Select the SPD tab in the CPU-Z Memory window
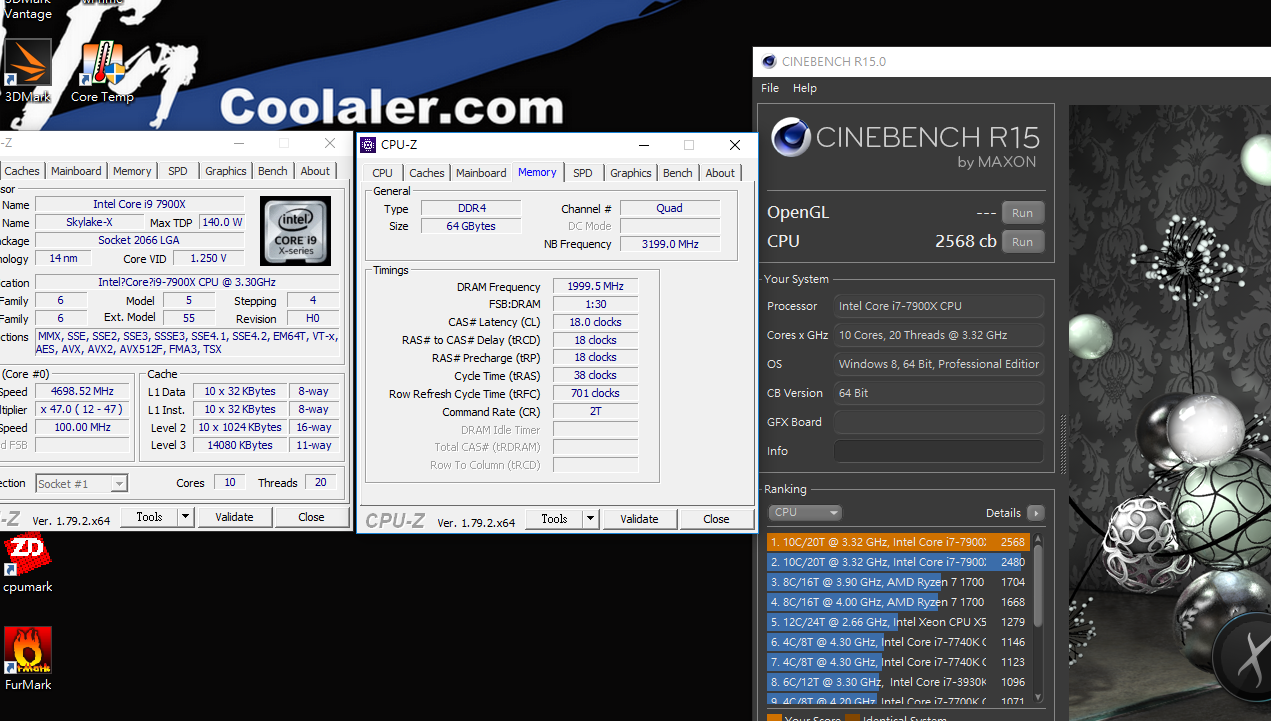 pyautogui.click(x=583, y=173)
